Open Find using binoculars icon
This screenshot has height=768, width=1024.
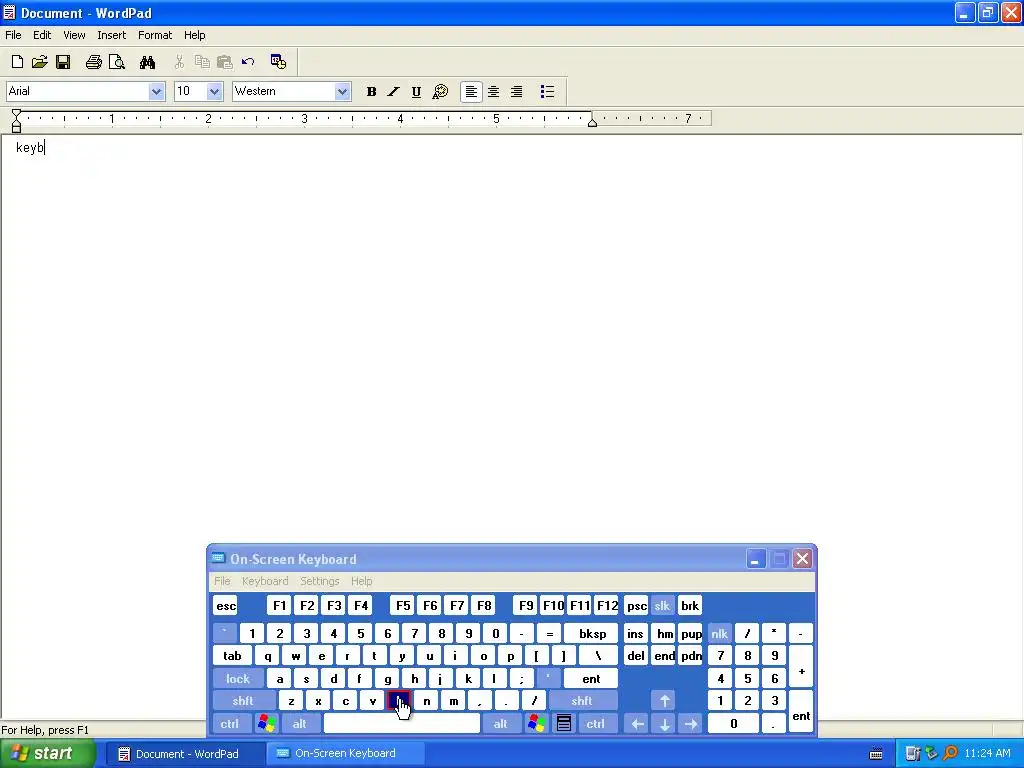(x=148, y=62)
